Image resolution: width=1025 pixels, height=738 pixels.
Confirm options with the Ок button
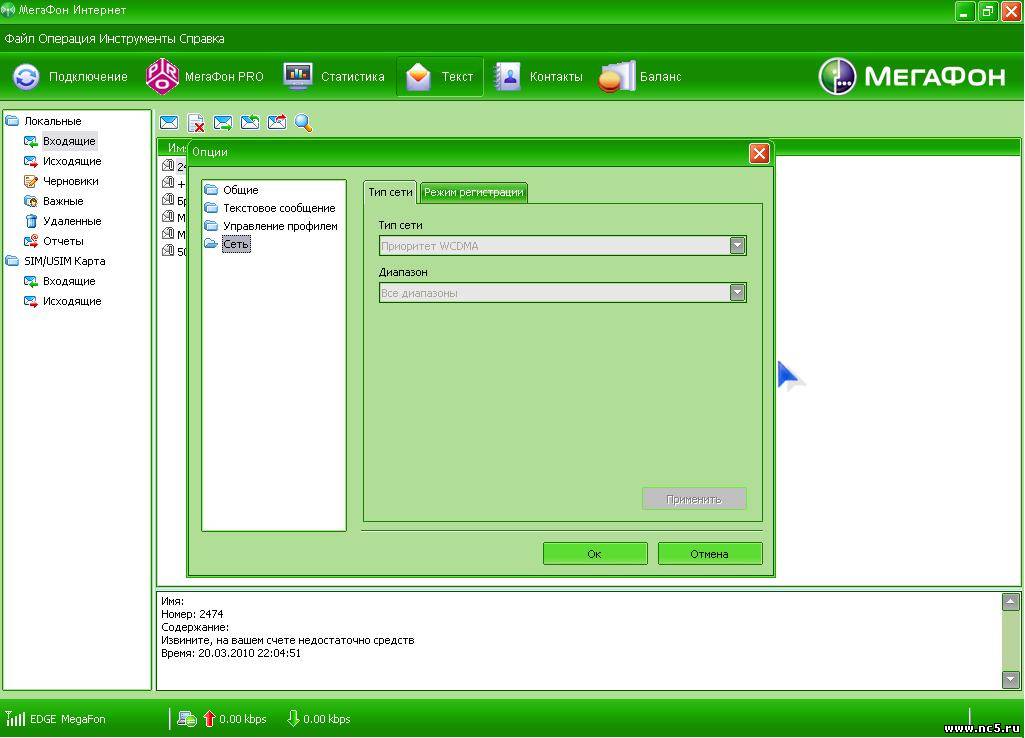(x=594, y=554)
